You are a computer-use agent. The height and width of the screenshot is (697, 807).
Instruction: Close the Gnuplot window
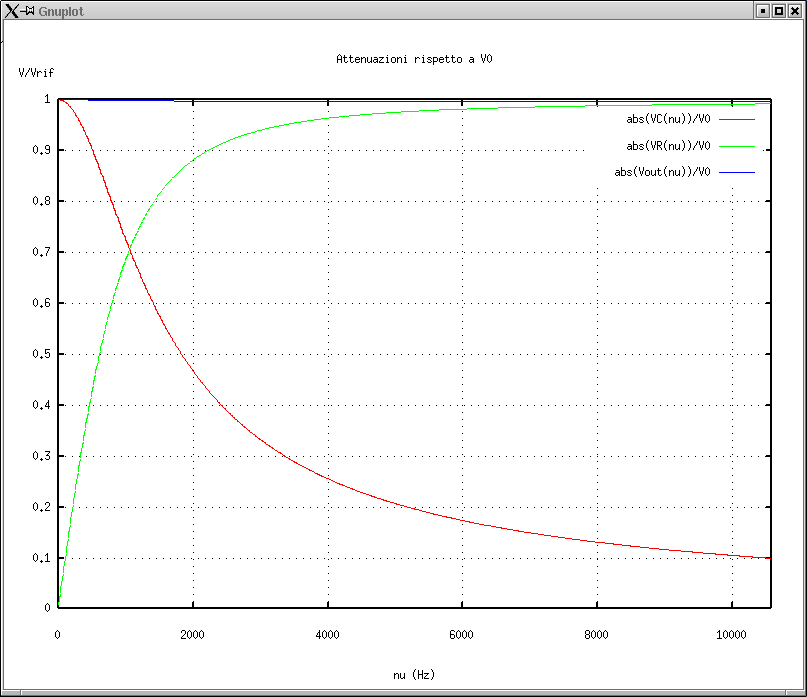pos(794,10)
